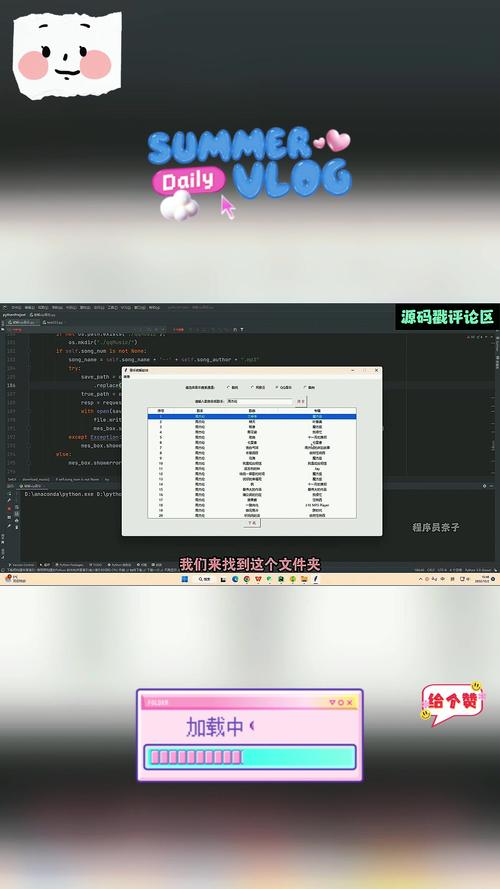
Task: Select row 14 in the song table
Action: [x=252, y=484]
